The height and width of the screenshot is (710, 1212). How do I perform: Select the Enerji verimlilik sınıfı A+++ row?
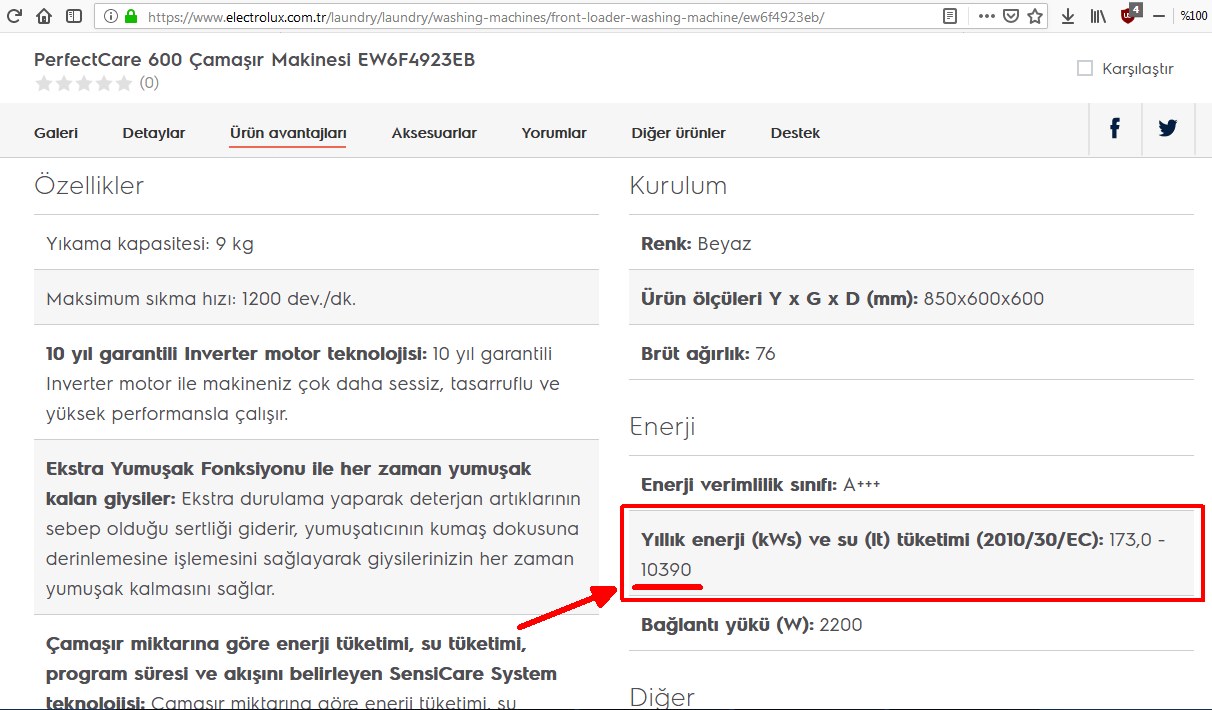(x=912, y=485)
